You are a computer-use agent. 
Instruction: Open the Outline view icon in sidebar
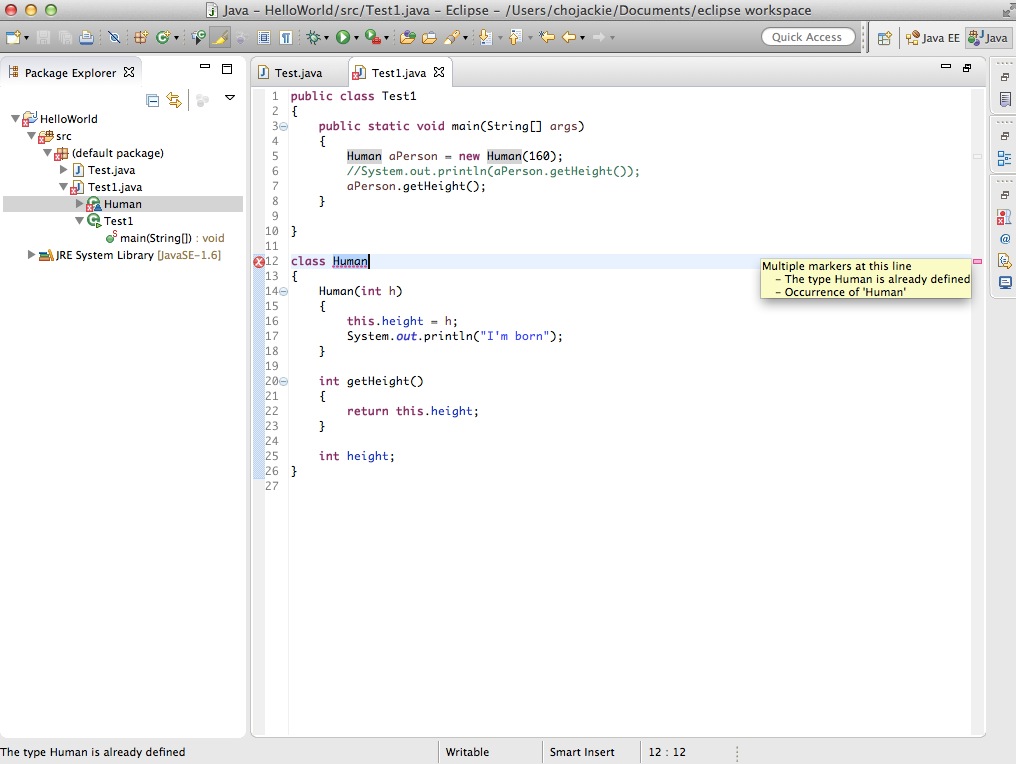pos(1004,158)
